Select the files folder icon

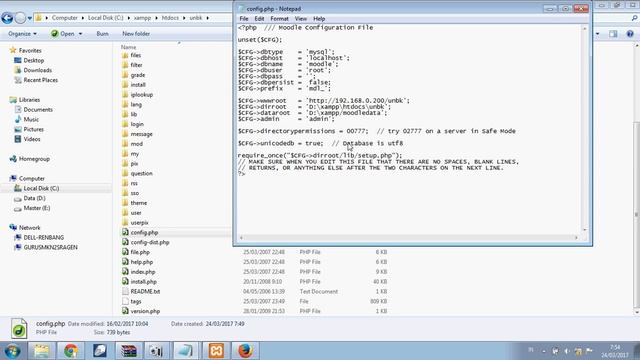tap(125, 55)
